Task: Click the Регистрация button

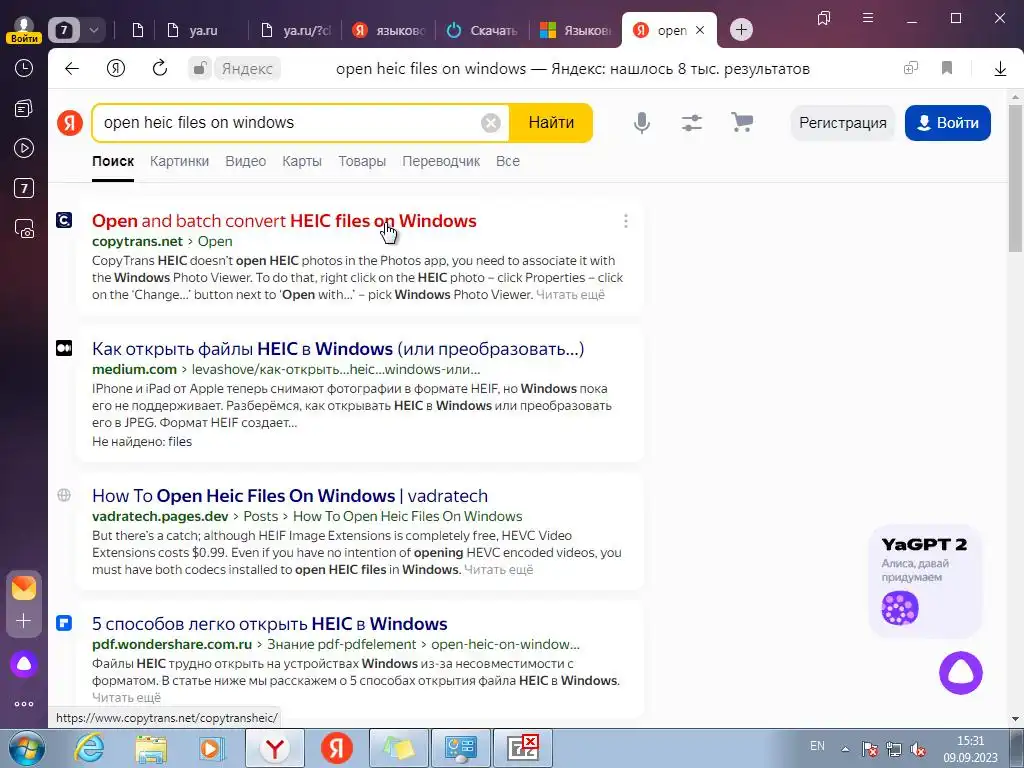Action: [x=842, y=123]
